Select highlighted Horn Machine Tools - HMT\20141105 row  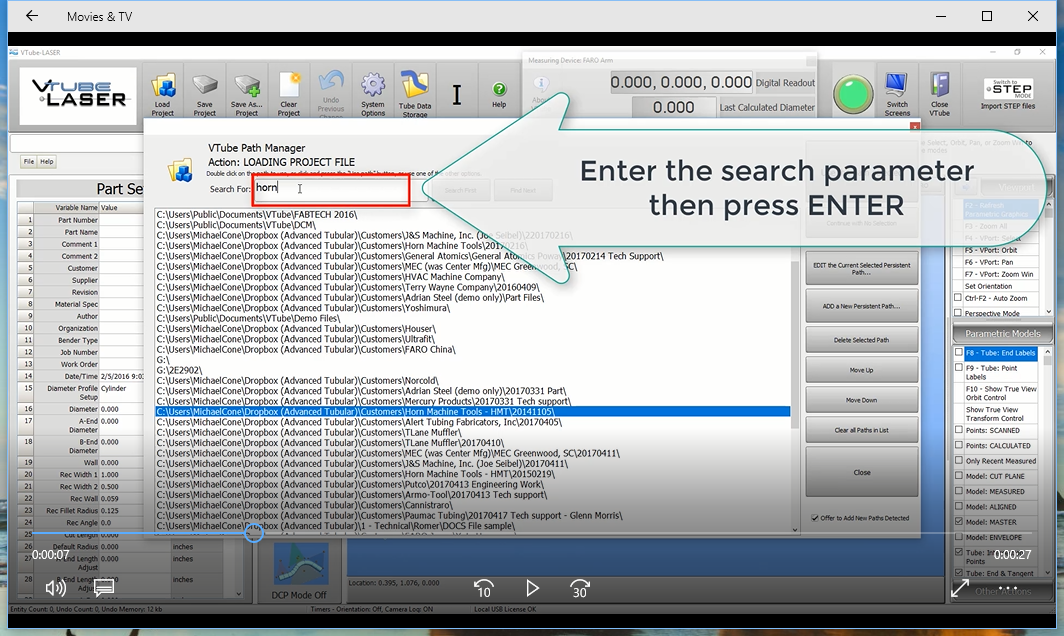(x=472, y=411)
